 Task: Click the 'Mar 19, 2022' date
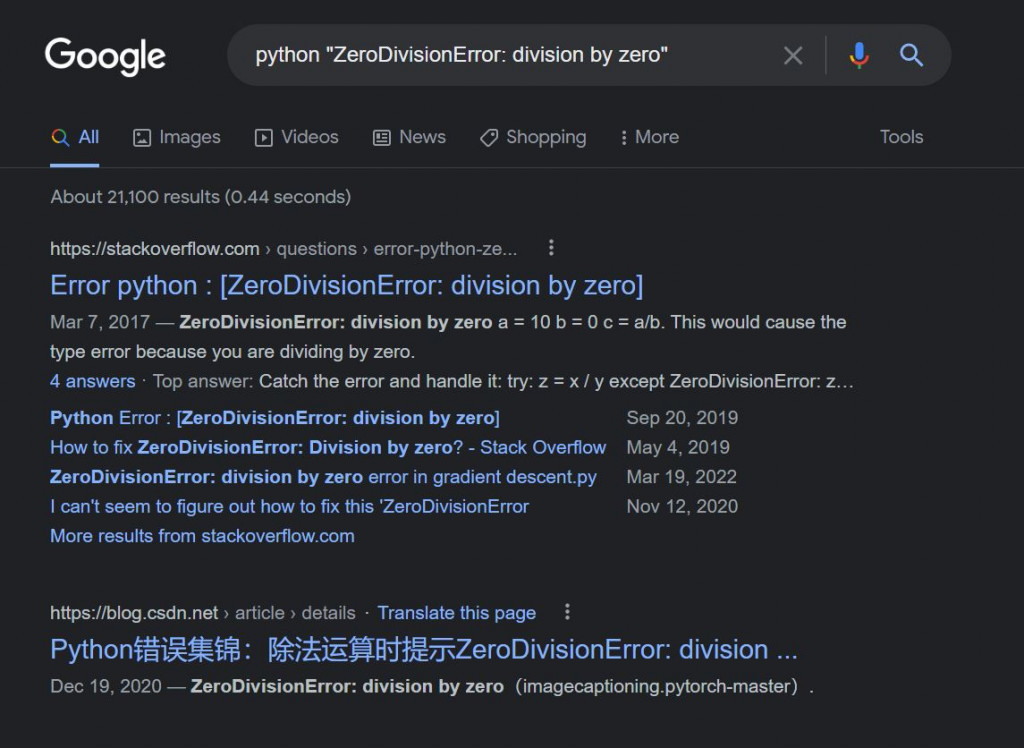[x=681, y=477]
